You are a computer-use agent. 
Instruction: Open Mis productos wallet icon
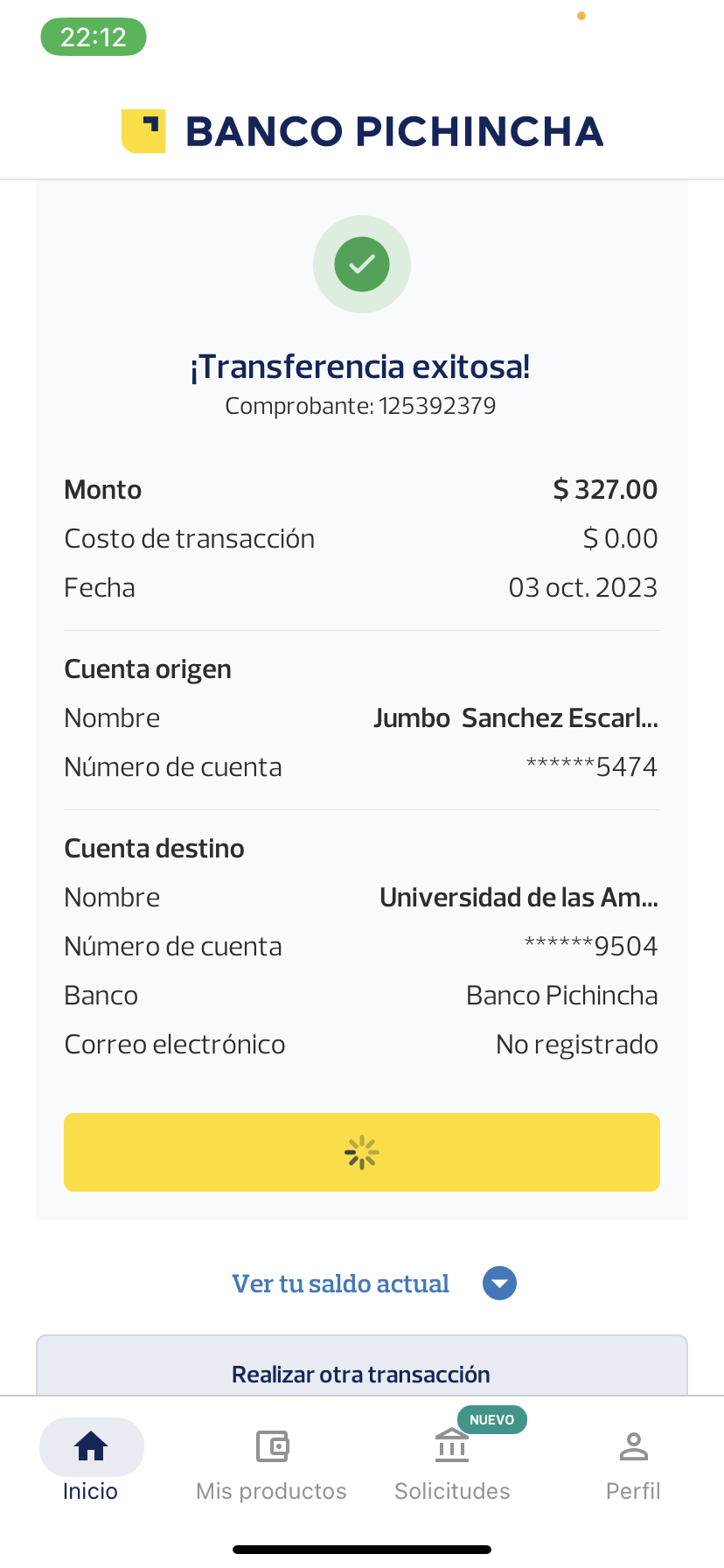tap(272, 1446)
